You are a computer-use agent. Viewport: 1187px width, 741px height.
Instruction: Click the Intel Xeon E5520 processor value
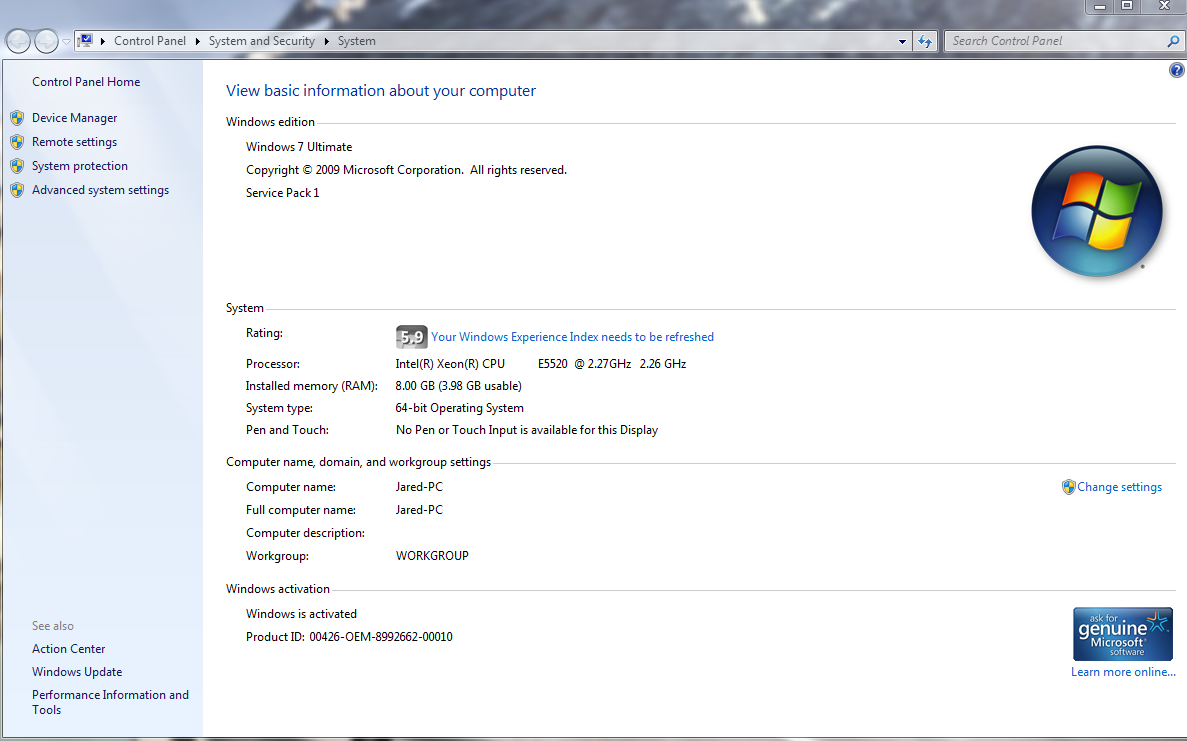click(x=541, y=364)
